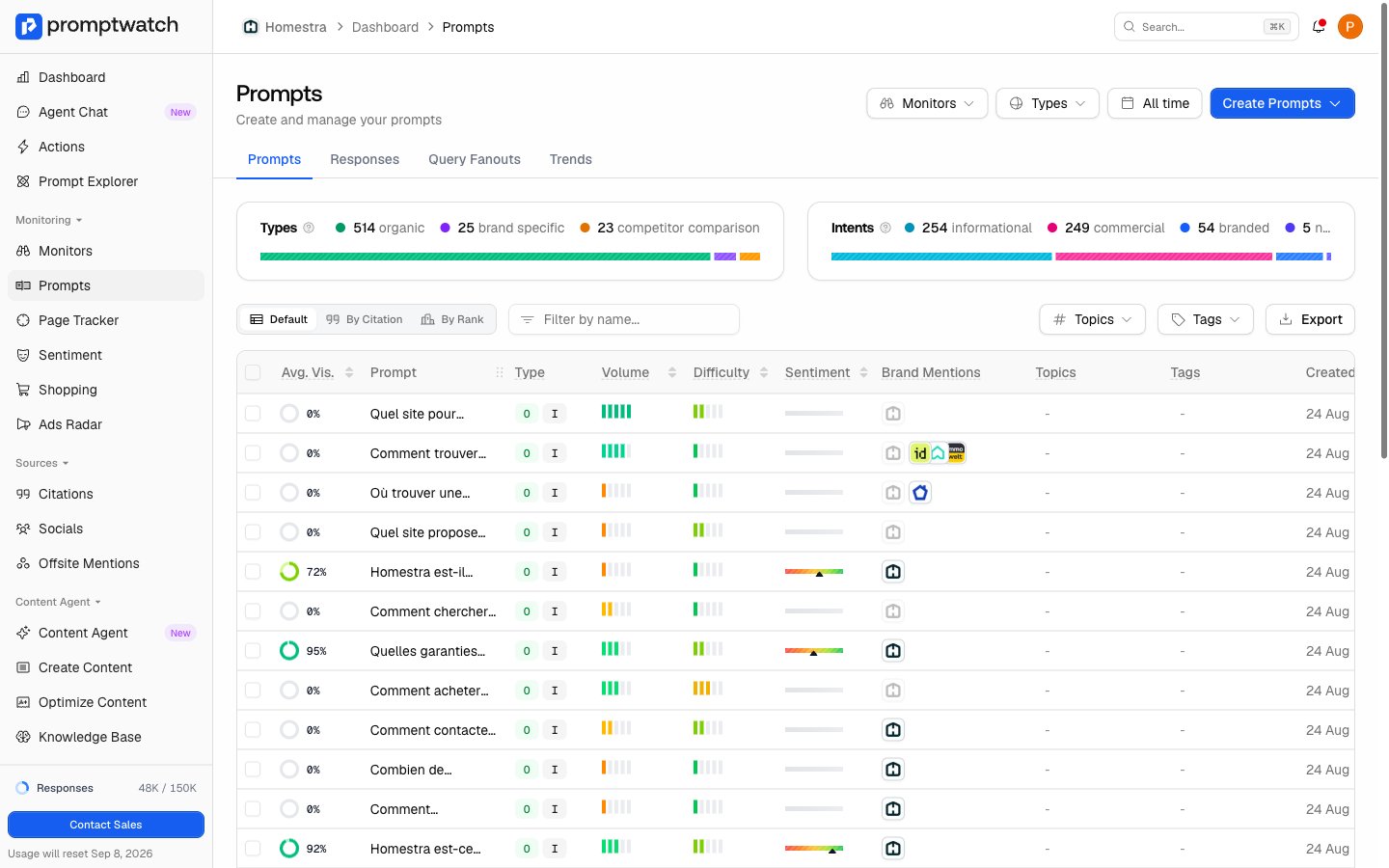
Task: Open the Topics dropdown
Action: point(1092,319)
